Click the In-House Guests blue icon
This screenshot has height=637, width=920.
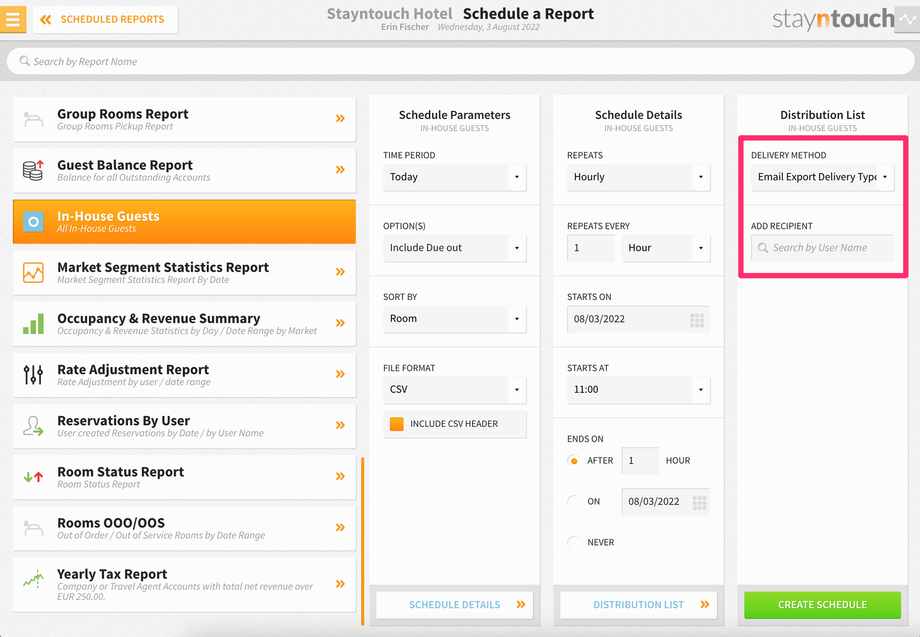[33, 222]
